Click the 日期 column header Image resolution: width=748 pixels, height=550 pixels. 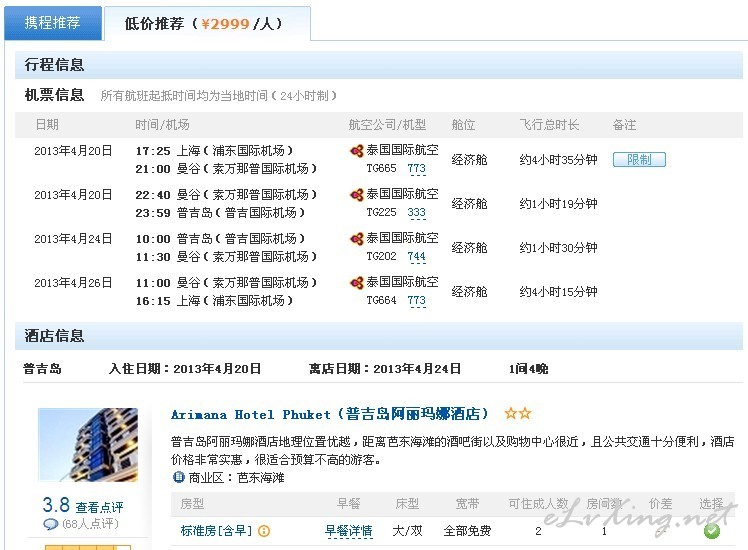pyautogui.click(x=47, y=125)
